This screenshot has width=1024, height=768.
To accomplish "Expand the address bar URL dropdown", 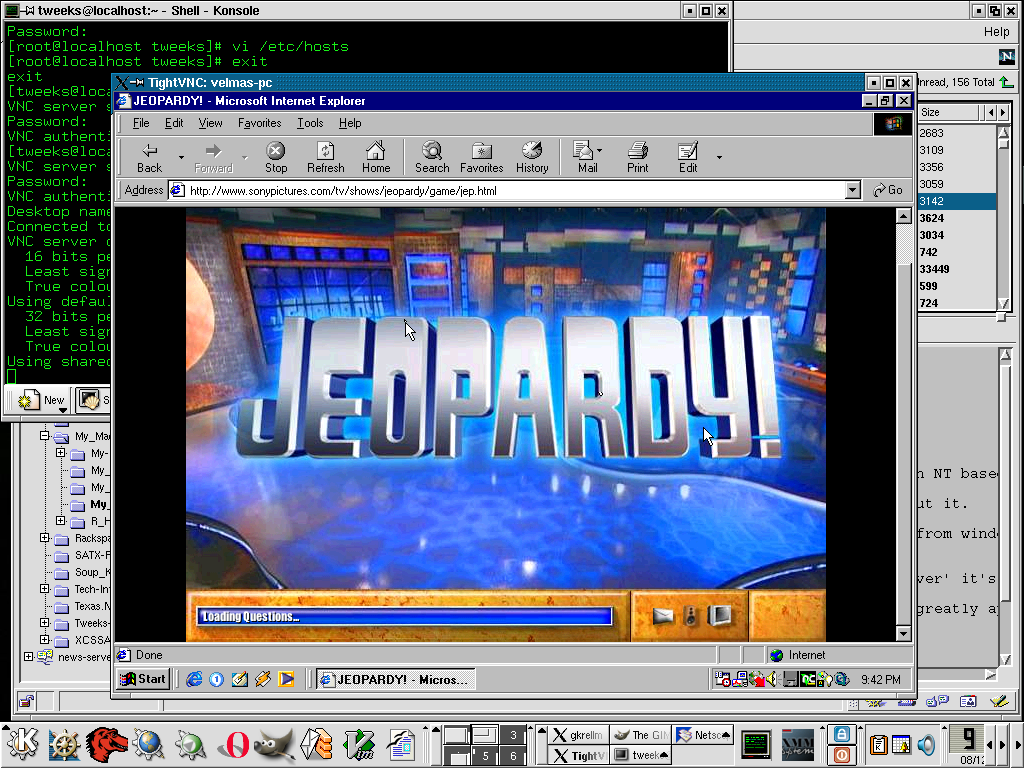I will click(852, 191).
